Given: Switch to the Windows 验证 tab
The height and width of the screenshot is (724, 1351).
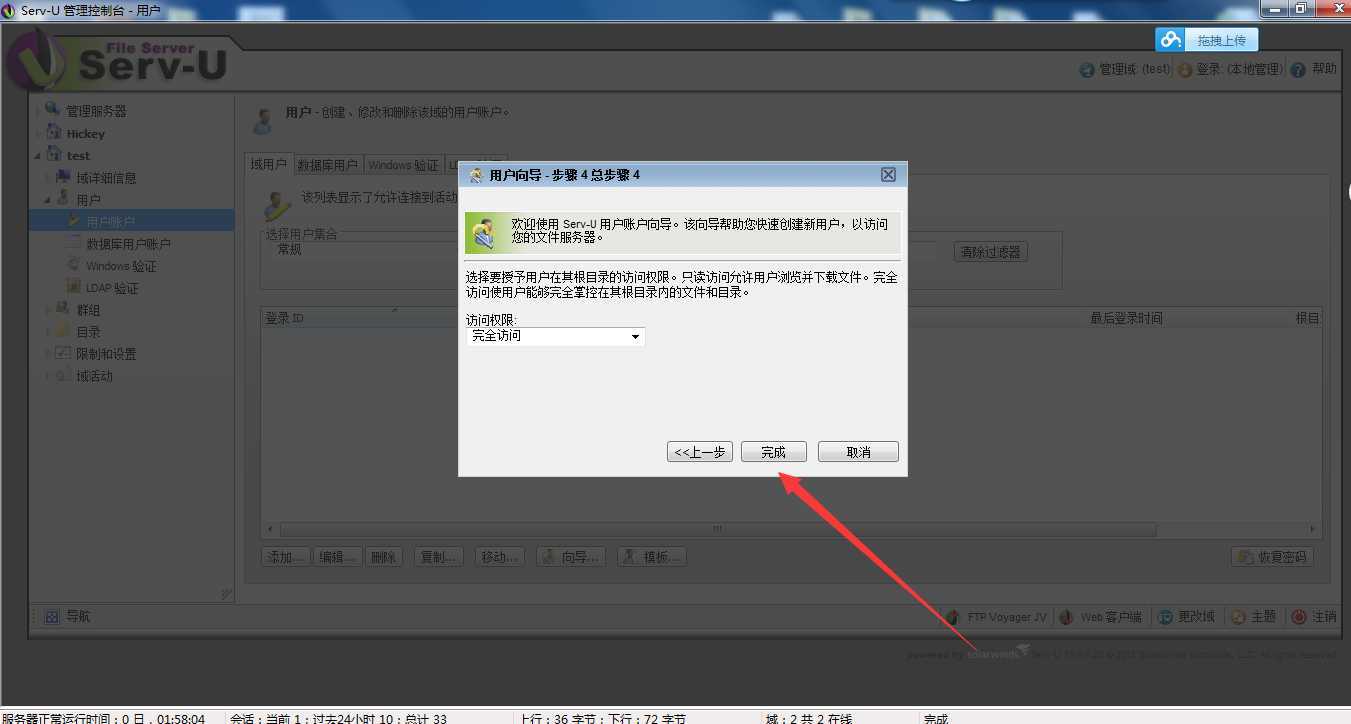Looking at the screenshot, I should coord(403,165).
